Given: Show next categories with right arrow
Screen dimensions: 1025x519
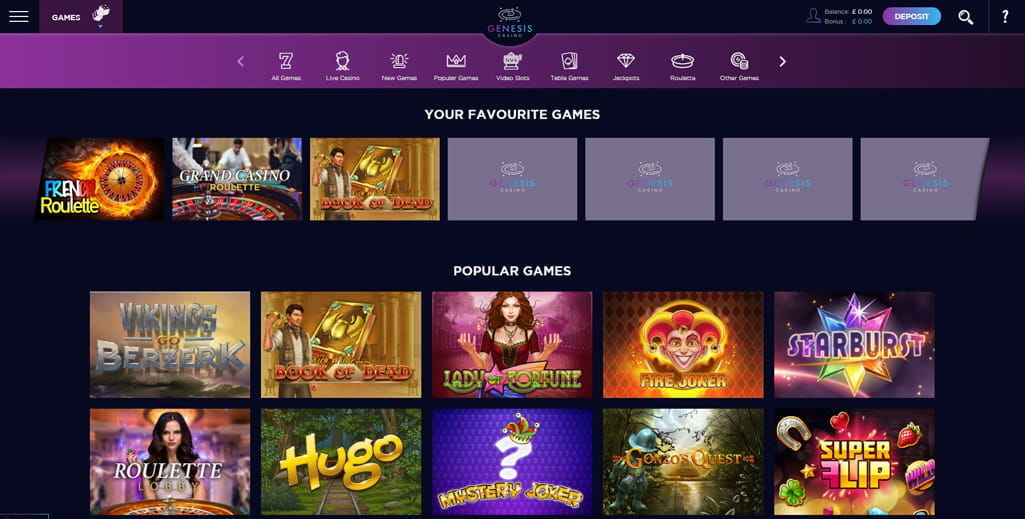Looking at the screenshot, I should 782,61.
